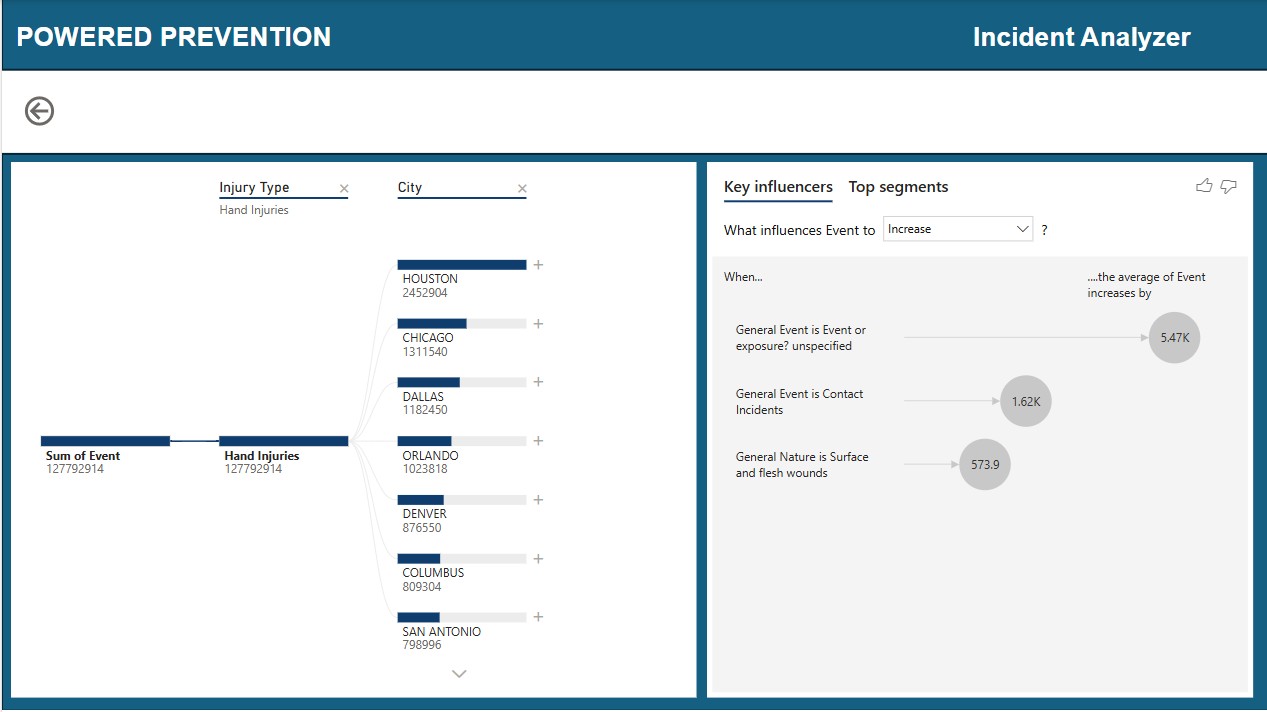
Task: Click the back arrow button
Action: [39, 111]
